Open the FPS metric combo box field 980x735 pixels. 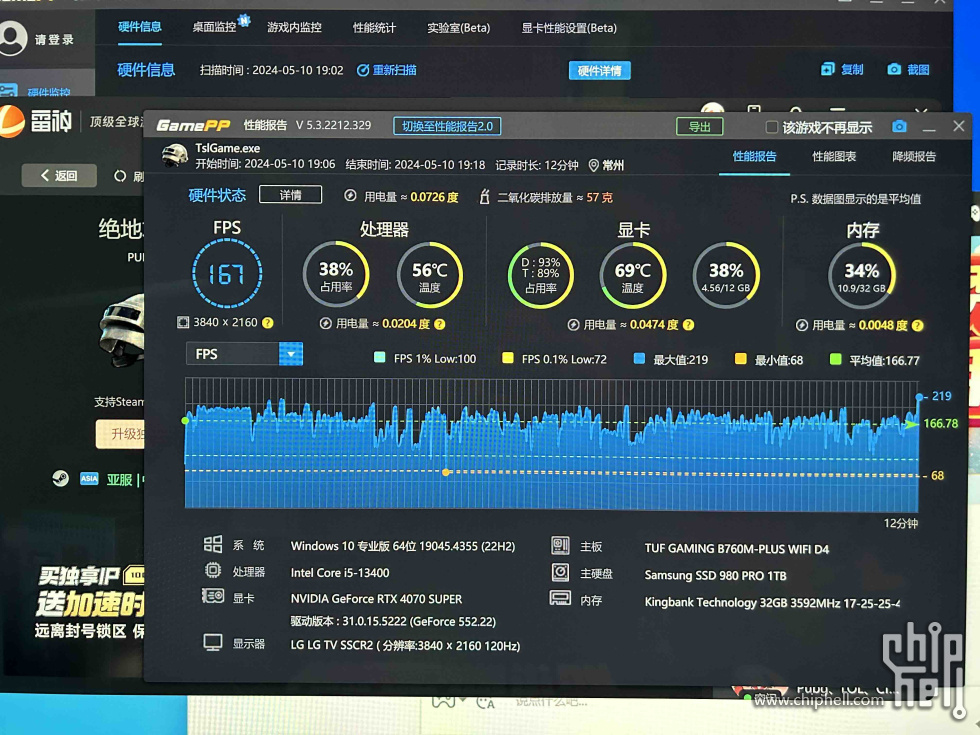click(244, 354)
